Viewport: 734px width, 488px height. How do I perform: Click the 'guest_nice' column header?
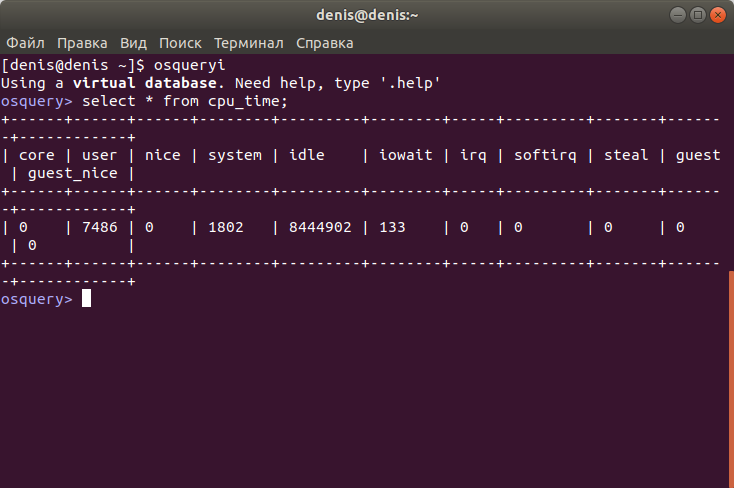coord(73,174)
